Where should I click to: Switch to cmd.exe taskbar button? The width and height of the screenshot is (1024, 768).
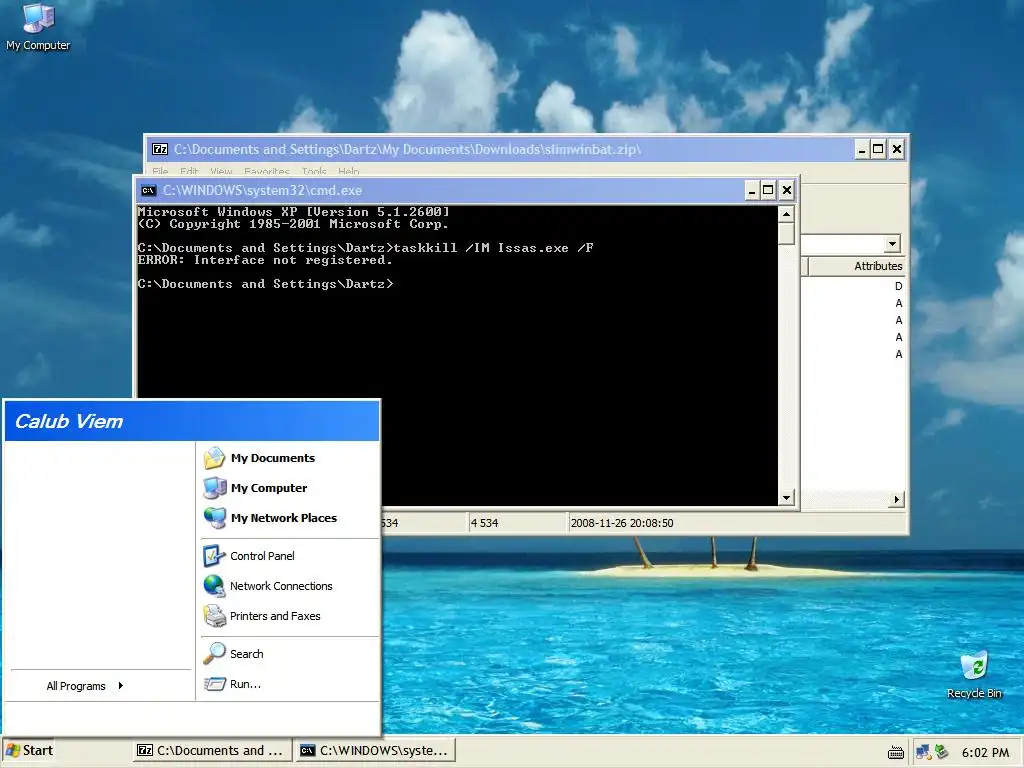coord(376,751)
